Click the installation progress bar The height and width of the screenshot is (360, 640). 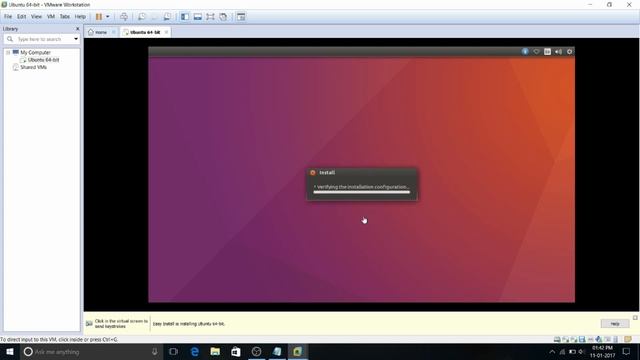362,192
